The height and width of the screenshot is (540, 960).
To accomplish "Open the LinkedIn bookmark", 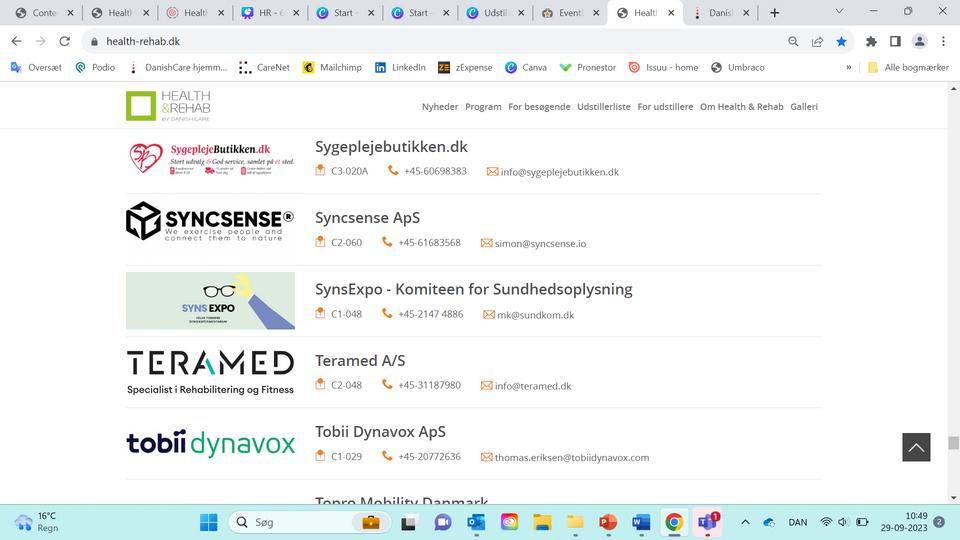I will tap(400, 67).
